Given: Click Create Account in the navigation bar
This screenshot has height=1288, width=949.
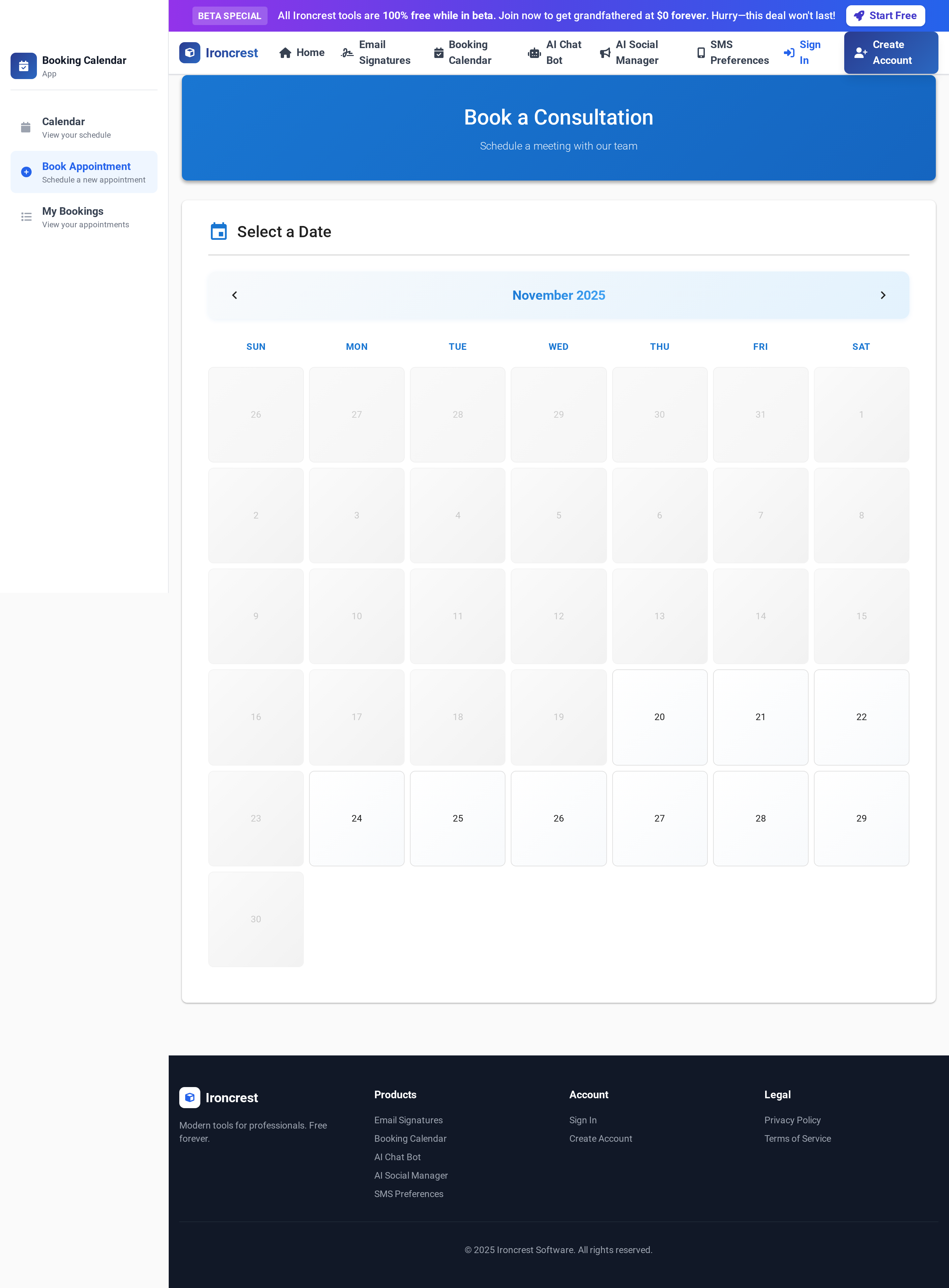Looking at the screenshot, I should [x=891, y=52].
